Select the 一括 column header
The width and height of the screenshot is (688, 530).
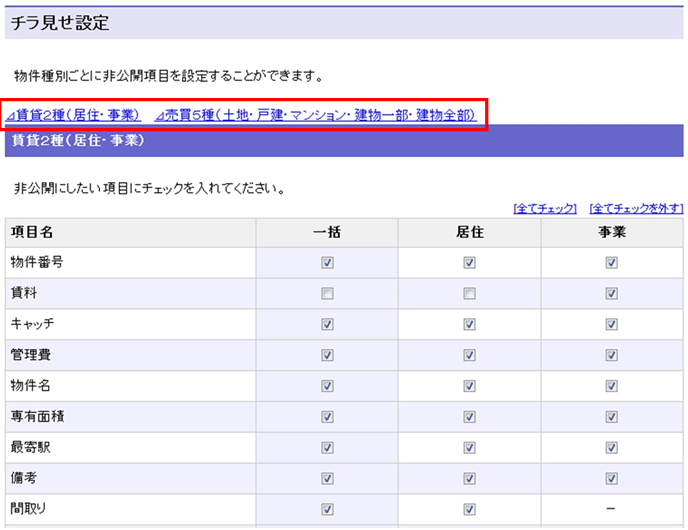pos(327,232)
